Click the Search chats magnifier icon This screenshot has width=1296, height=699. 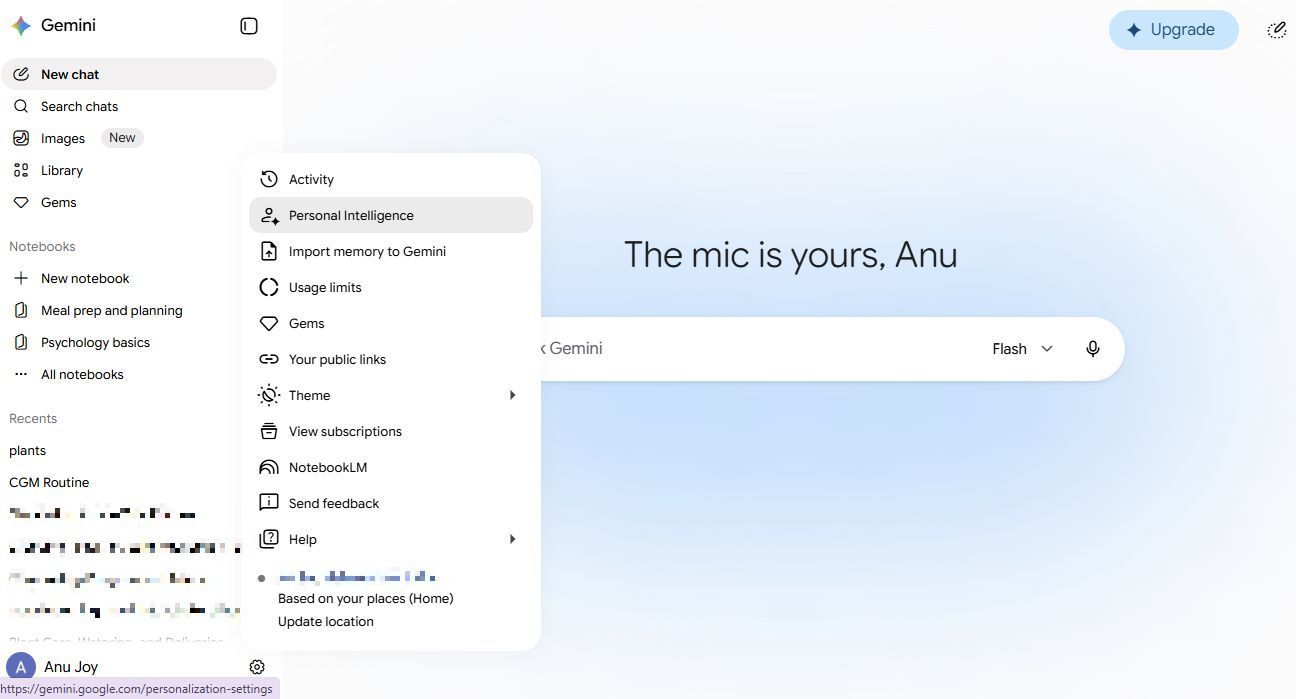[21, 106]
